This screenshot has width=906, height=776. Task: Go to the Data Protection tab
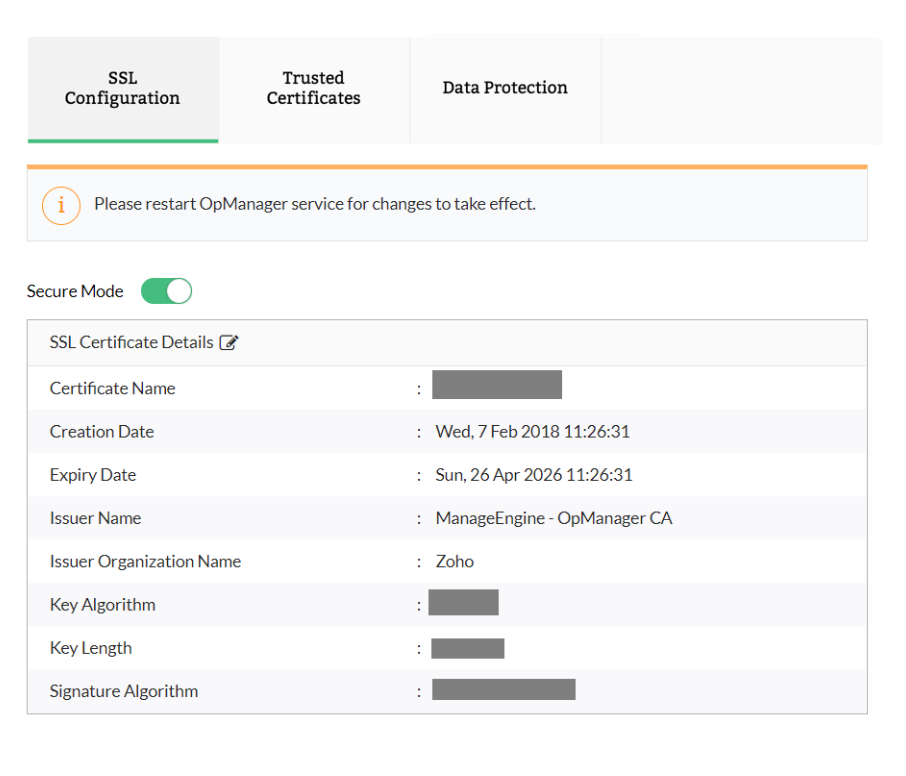[x=505, y=88]
